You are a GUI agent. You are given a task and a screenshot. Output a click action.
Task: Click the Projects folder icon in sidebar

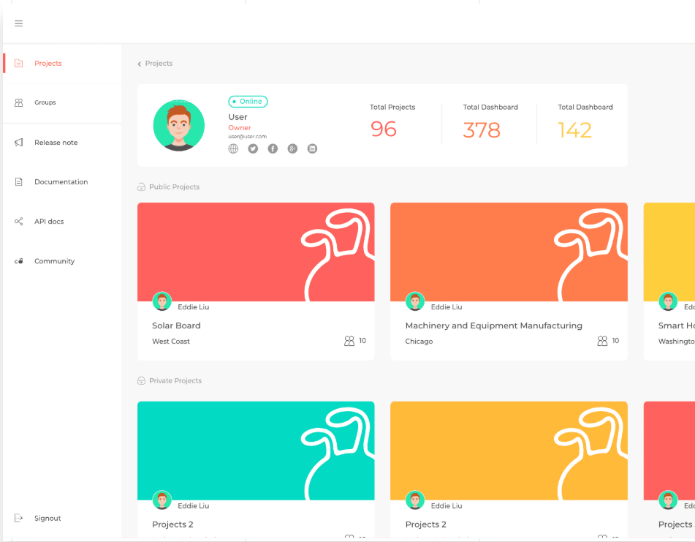19,63
